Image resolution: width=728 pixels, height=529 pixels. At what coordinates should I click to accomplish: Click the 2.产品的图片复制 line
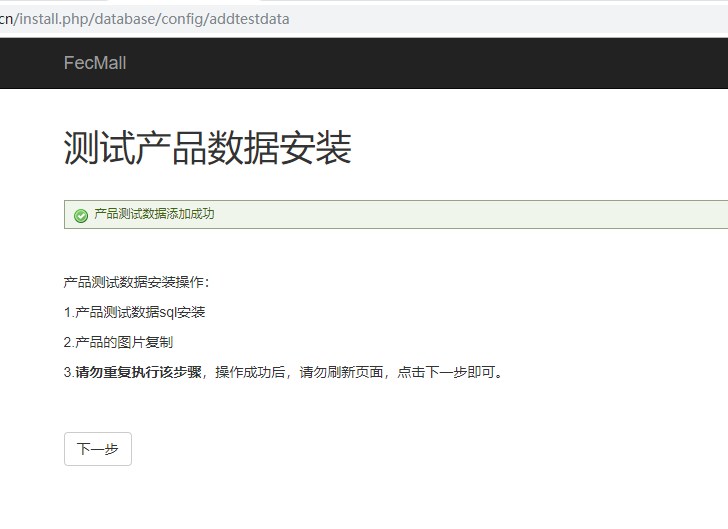click(x=118, y=342)
